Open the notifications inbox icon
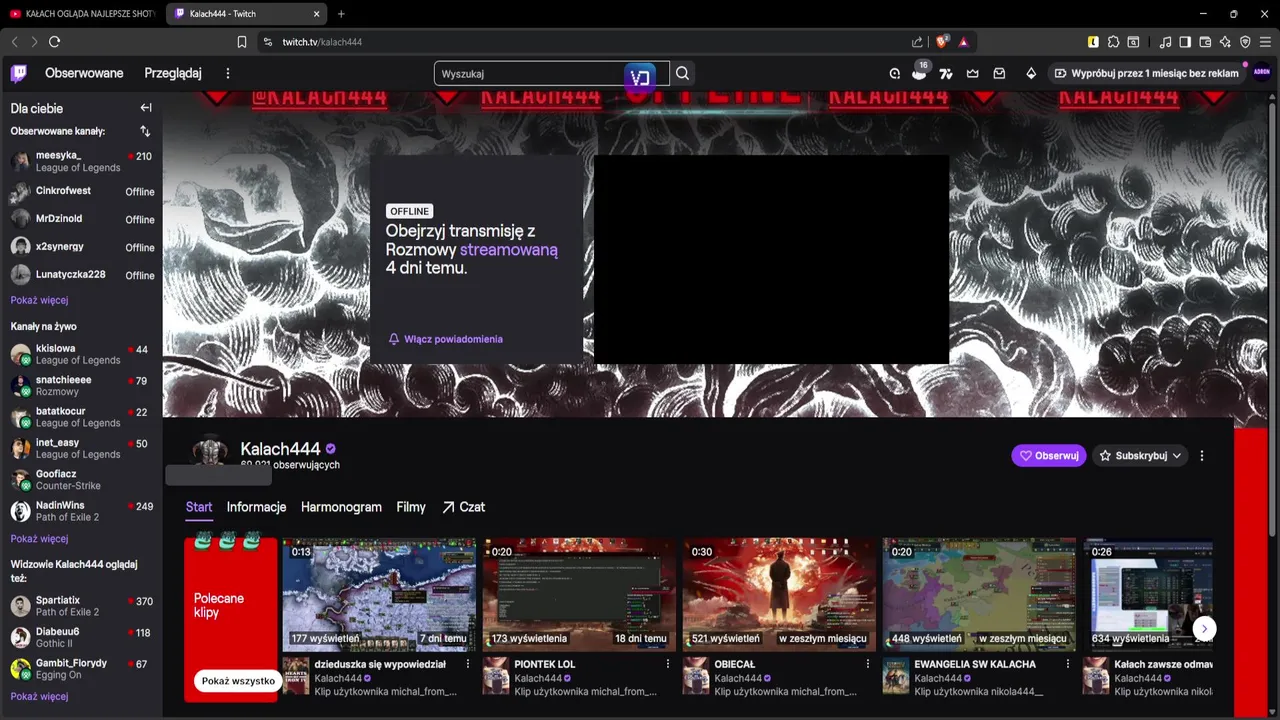The height and width of the screenshot is (720, 1280). pyautogui.click(x=999, y=73)
